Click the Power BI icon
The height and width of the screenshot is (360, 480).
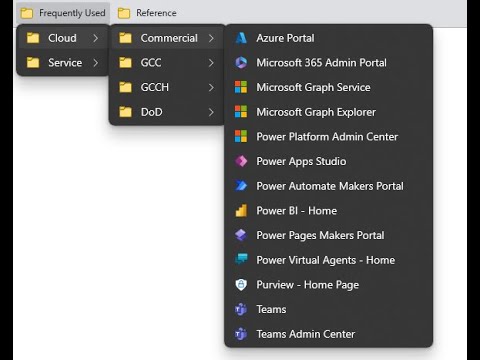coord(241,211)
